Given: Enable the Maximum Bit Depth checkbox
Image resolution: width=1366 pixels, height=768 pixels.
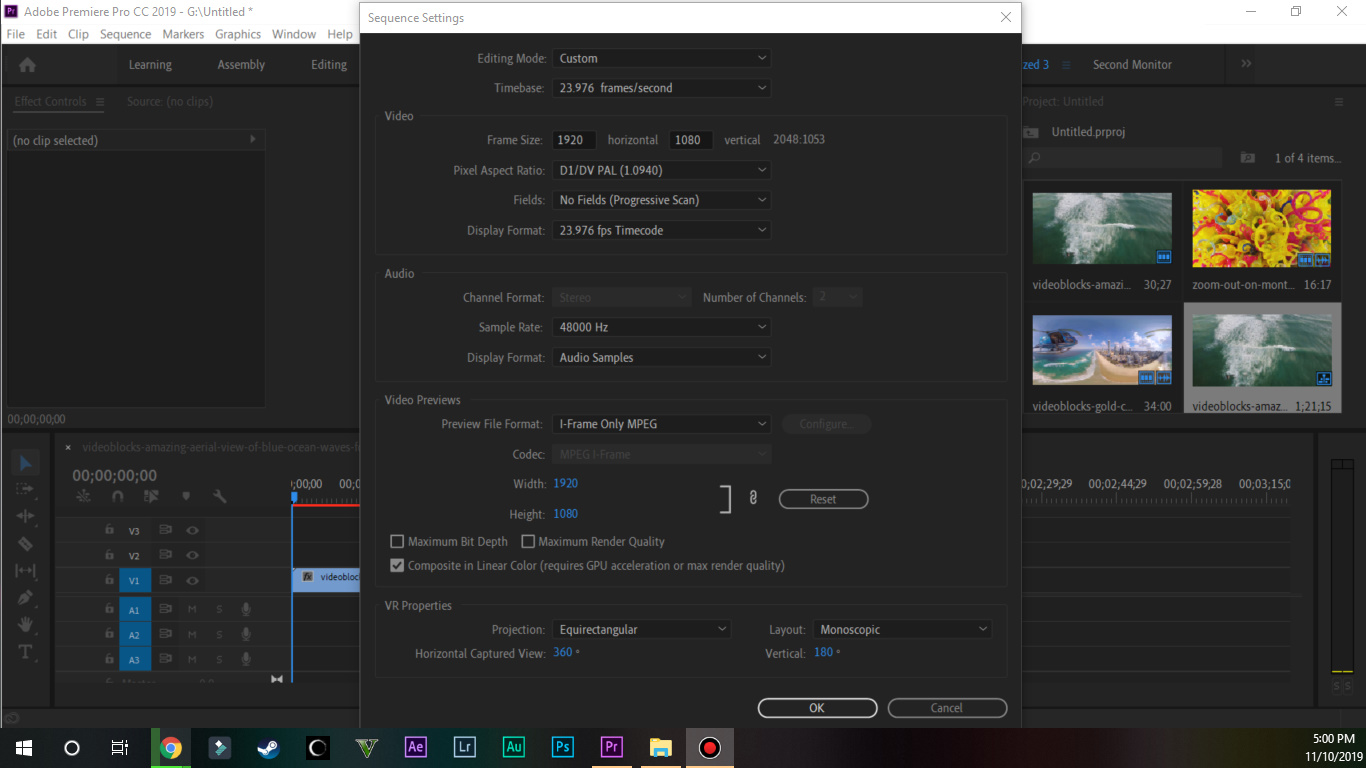Looking at the screenshot, I should (397, 541).
